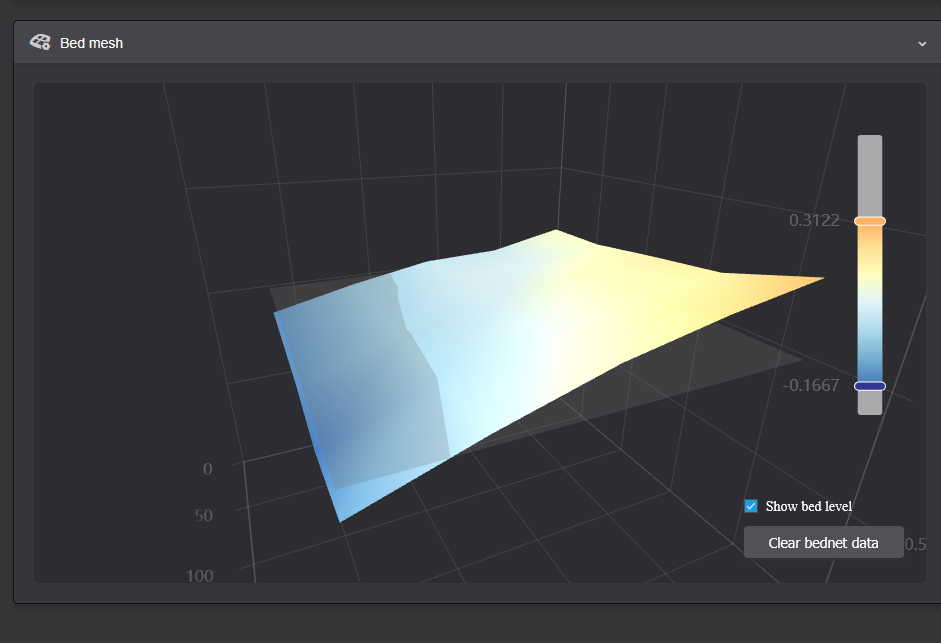
Task: Click the Bed mesh panel title text
Action: pos(91,43)
